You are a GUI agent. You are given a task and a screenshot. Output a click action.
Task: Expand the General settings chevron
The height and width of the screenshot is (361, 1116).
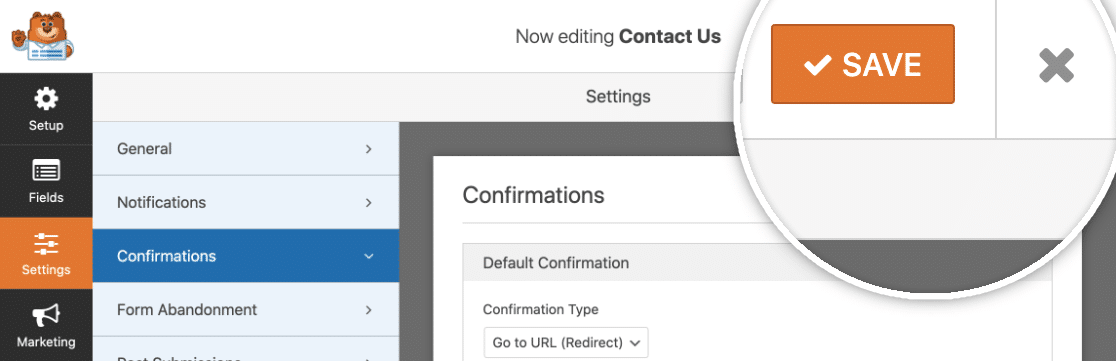point(369,149)
